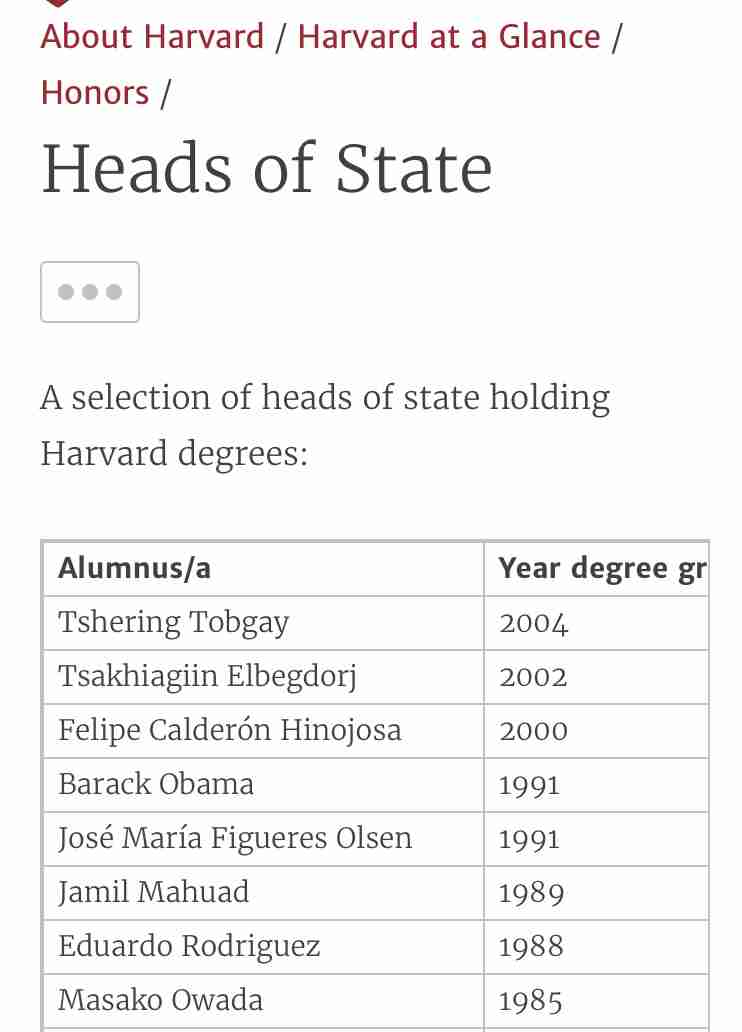The width and height of the screenshot is (742, 1032).
Task: Select the Tsakhiagiin Elbegdorj name cell
Action: [263, 677]
